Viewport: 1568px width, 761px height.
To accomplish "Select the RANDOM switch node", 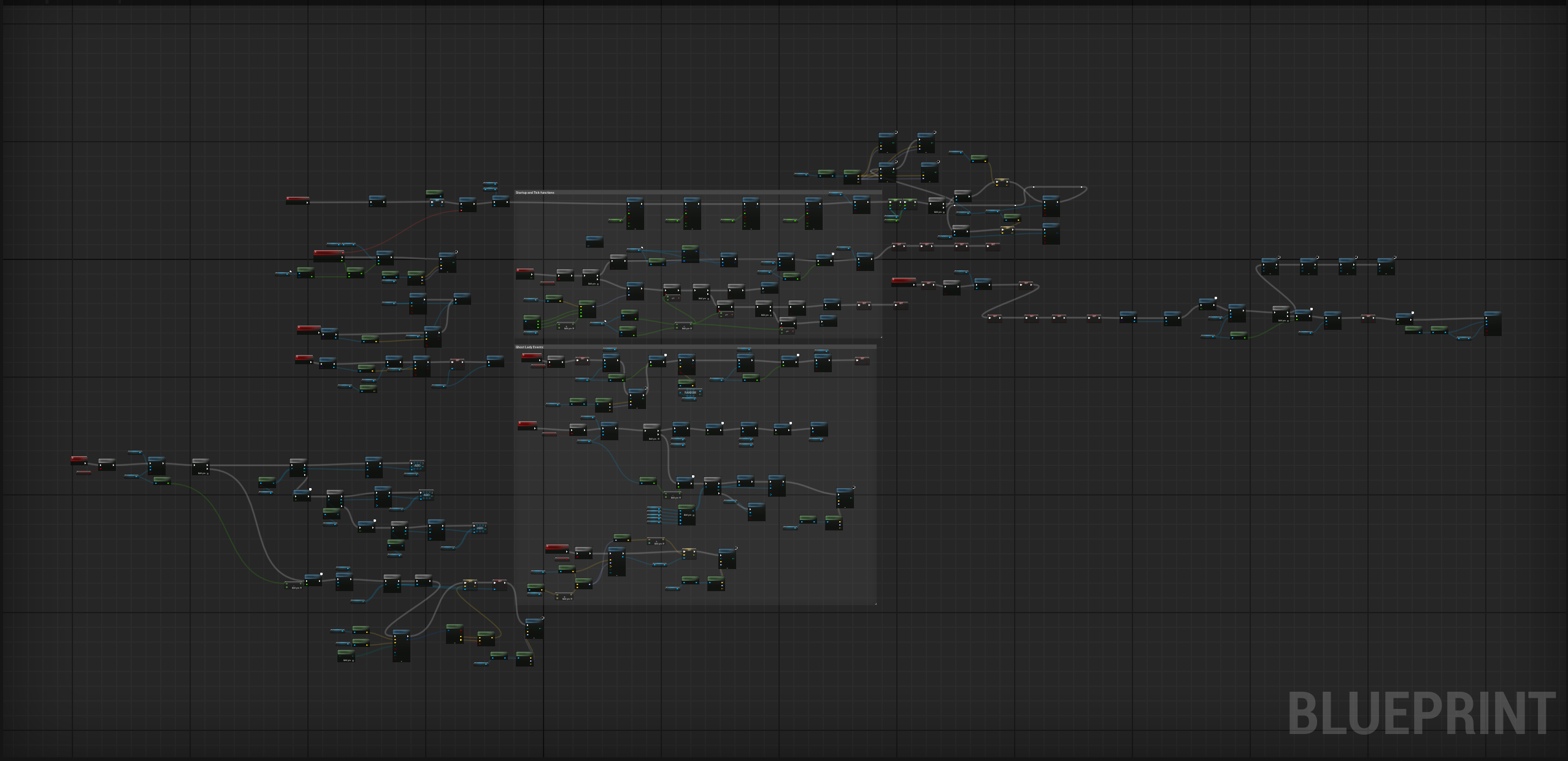I will [x=690, y=393].
